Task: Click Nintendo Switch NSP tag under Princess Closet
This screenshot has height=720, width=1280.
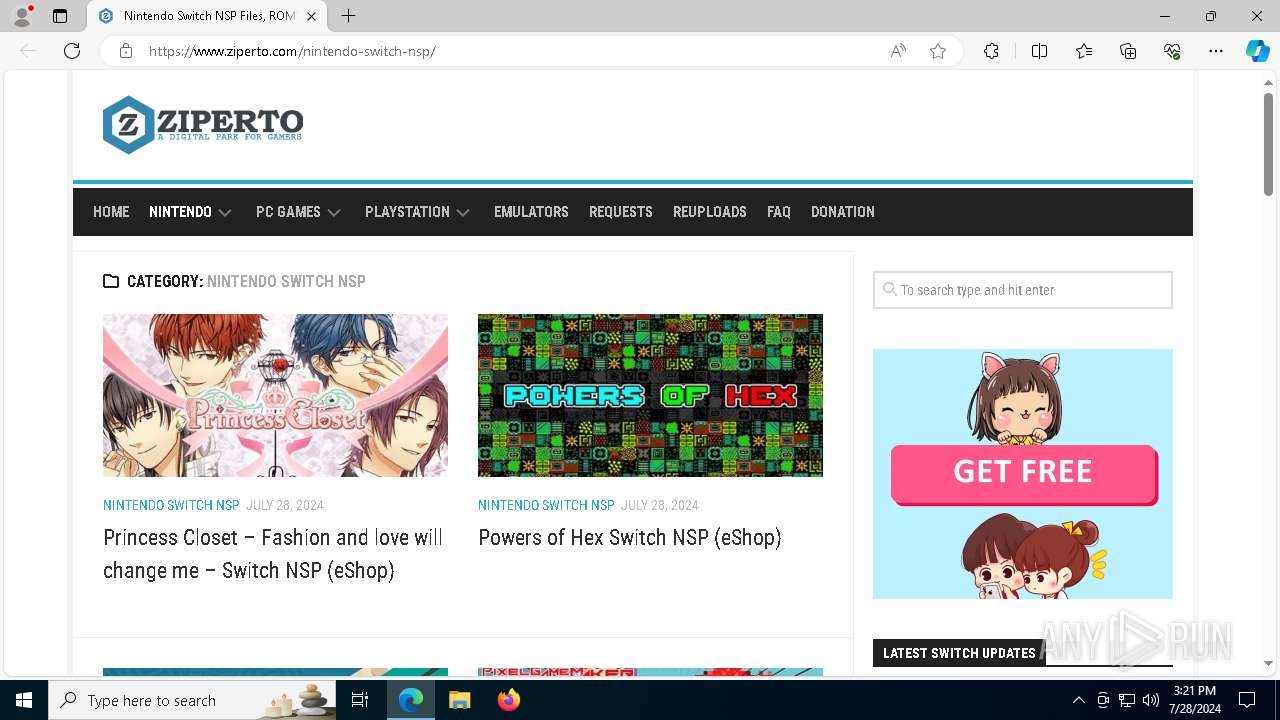Action: (x=171, y=505)
